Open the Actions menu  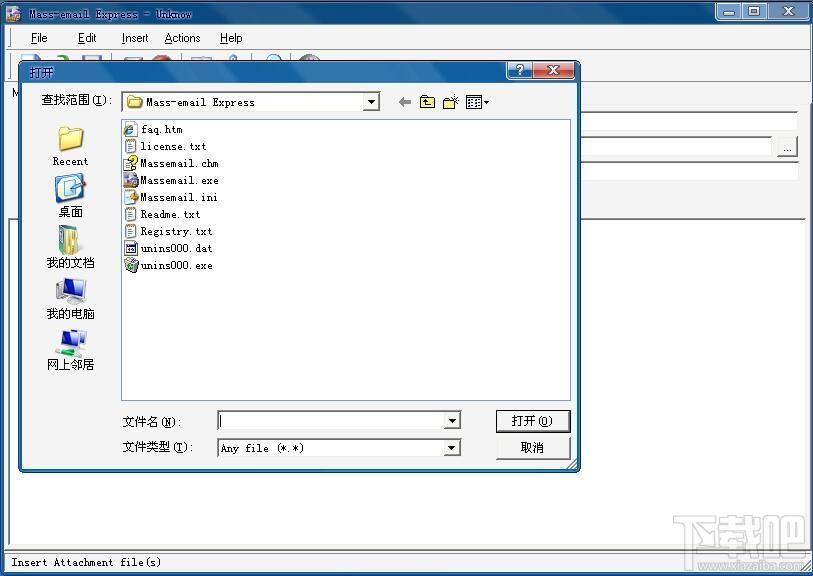(182, 38)
